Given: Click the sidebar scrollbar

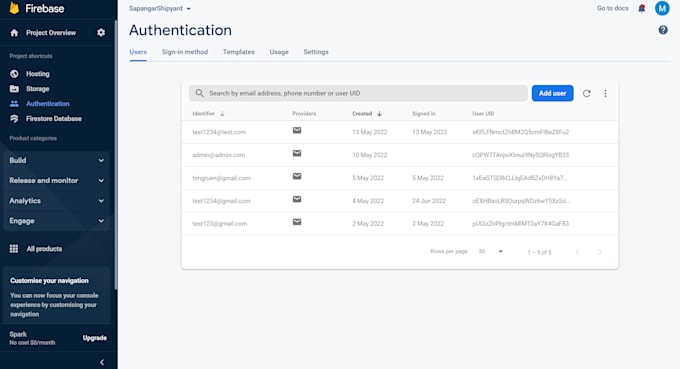Looking at the screenshot, I should [x=116, y=155].
